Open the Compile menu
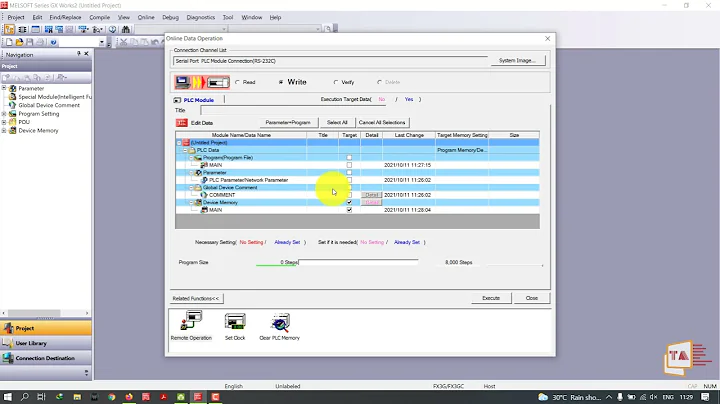The image size is (720, 404). point(100,17)
